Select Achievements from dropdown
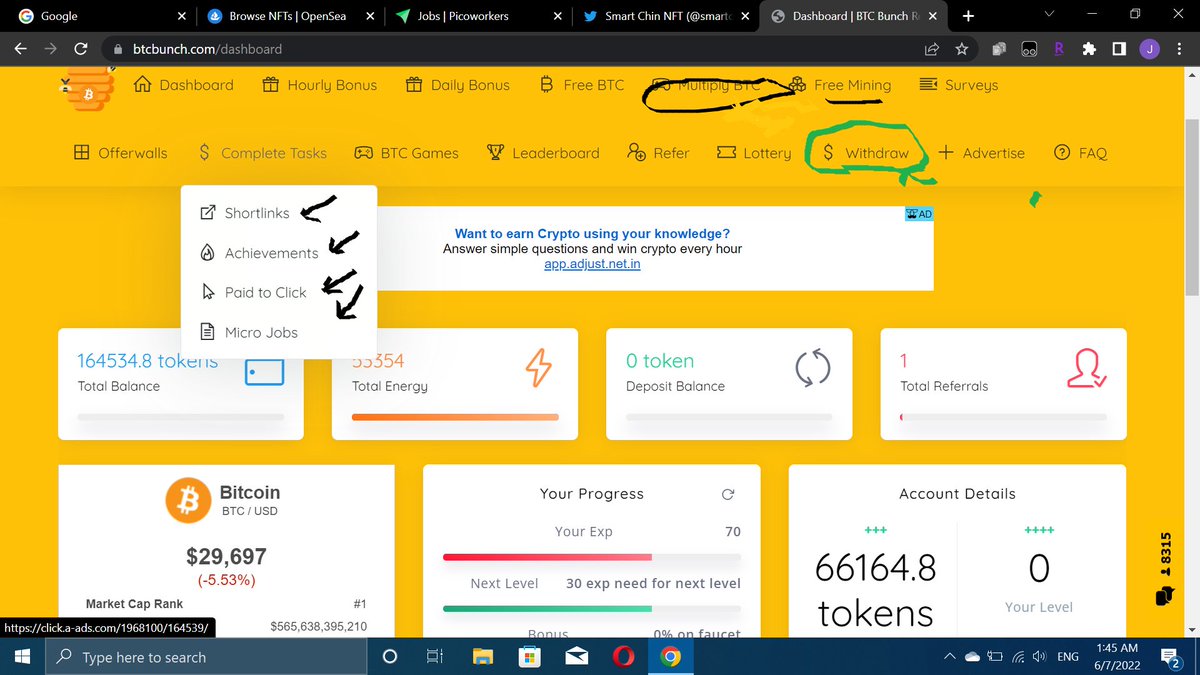The height and width of the screenshot is (675, 1200). pos(259,253)
